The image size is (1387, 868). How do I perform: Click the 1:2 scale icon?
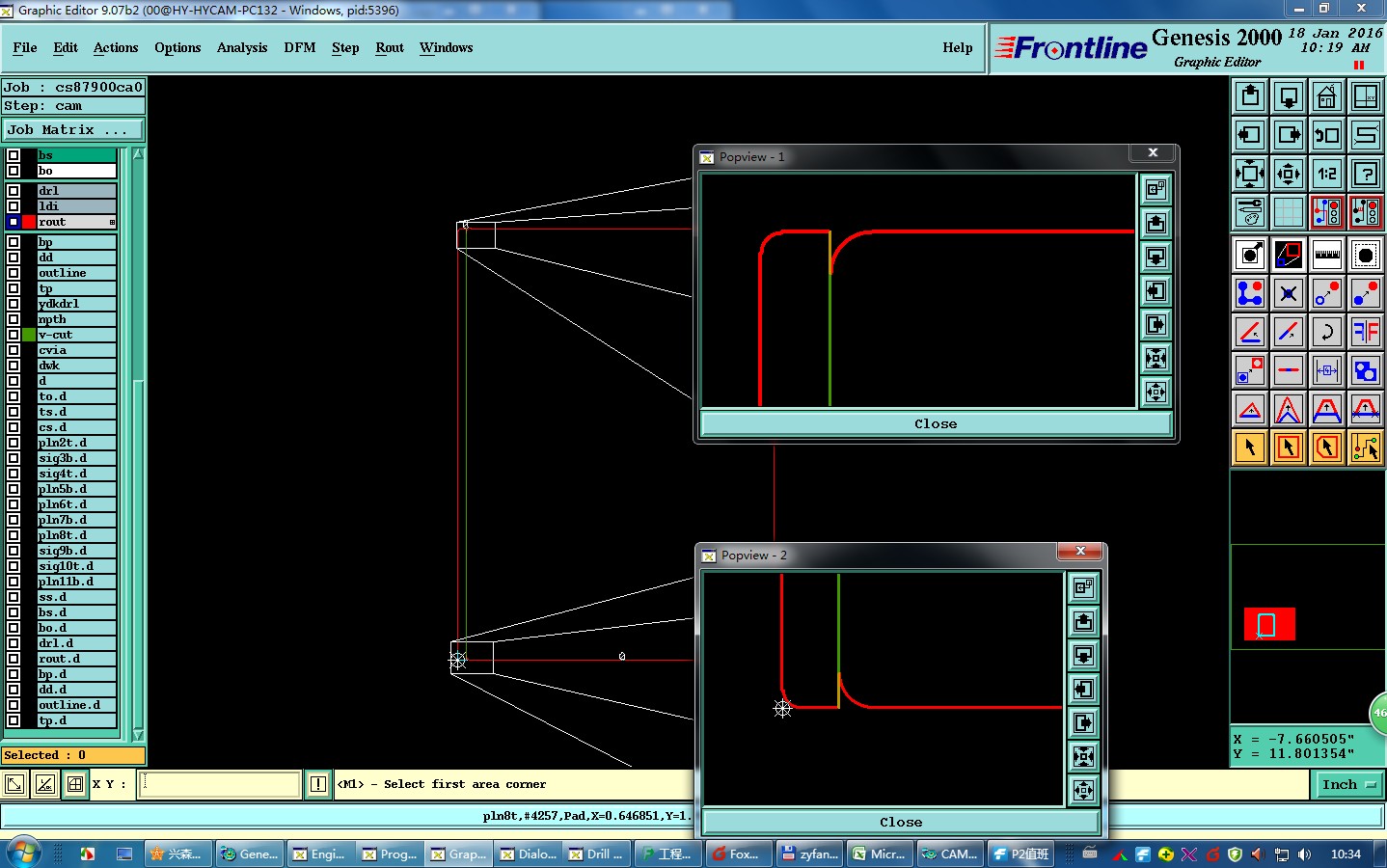pos(1327,174)
